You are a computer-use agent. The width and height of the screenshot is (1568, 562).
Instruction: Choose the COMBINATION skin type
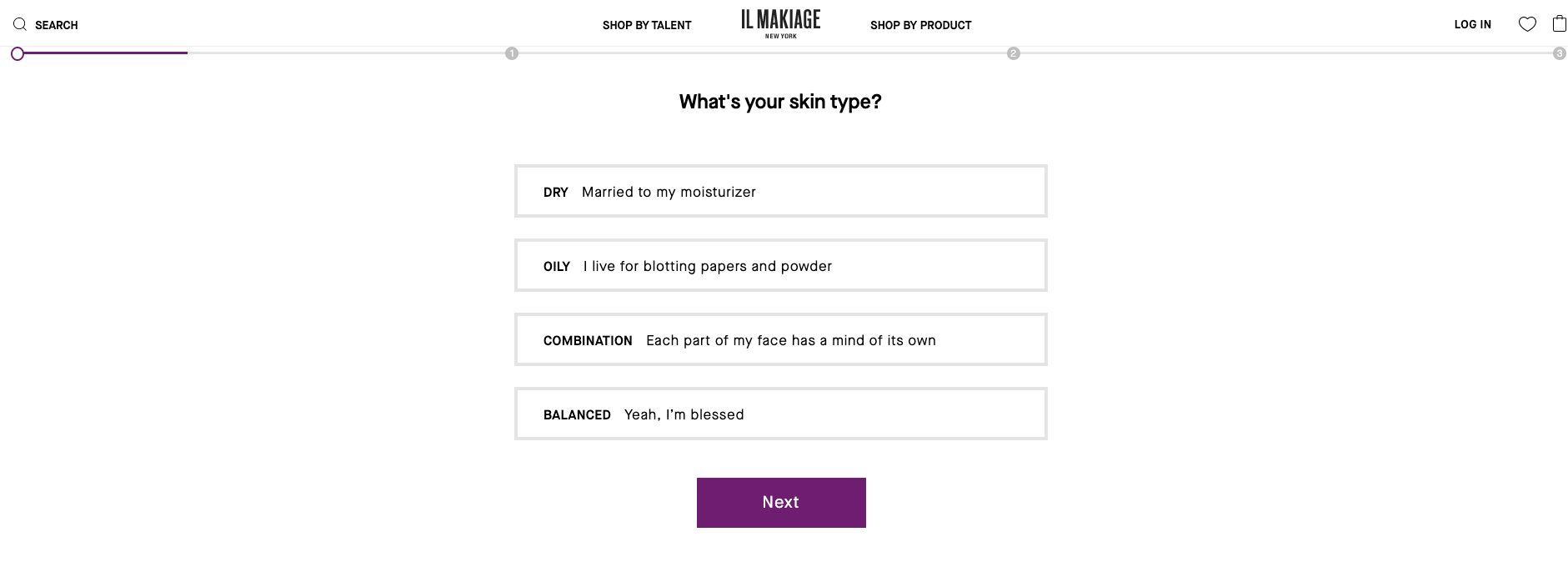[780, 339]
